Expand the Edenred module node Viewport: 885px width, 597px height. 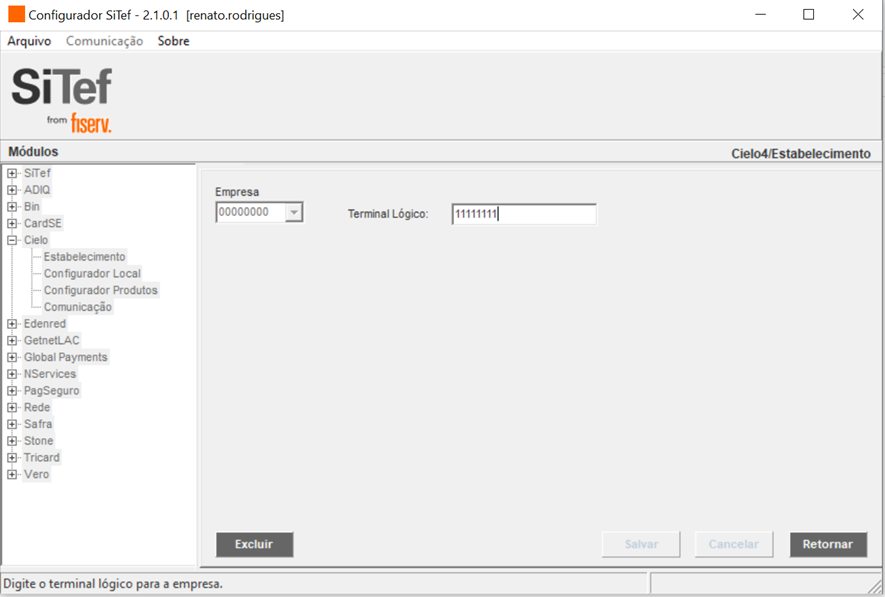[x=12, y=324]
